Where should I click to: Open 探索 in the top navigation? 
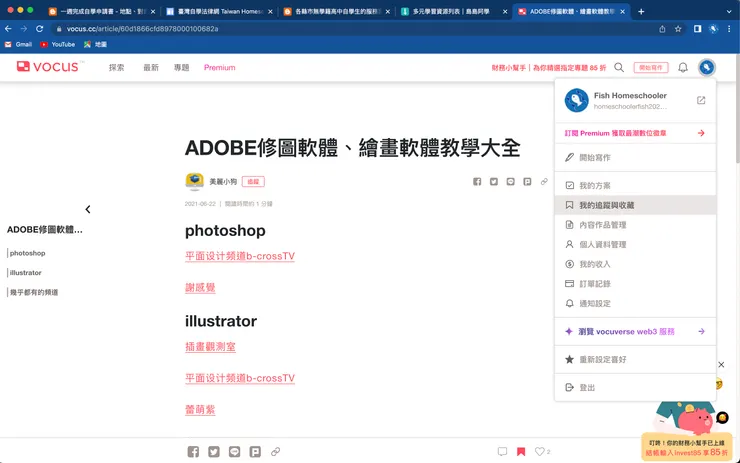point(117,67)
